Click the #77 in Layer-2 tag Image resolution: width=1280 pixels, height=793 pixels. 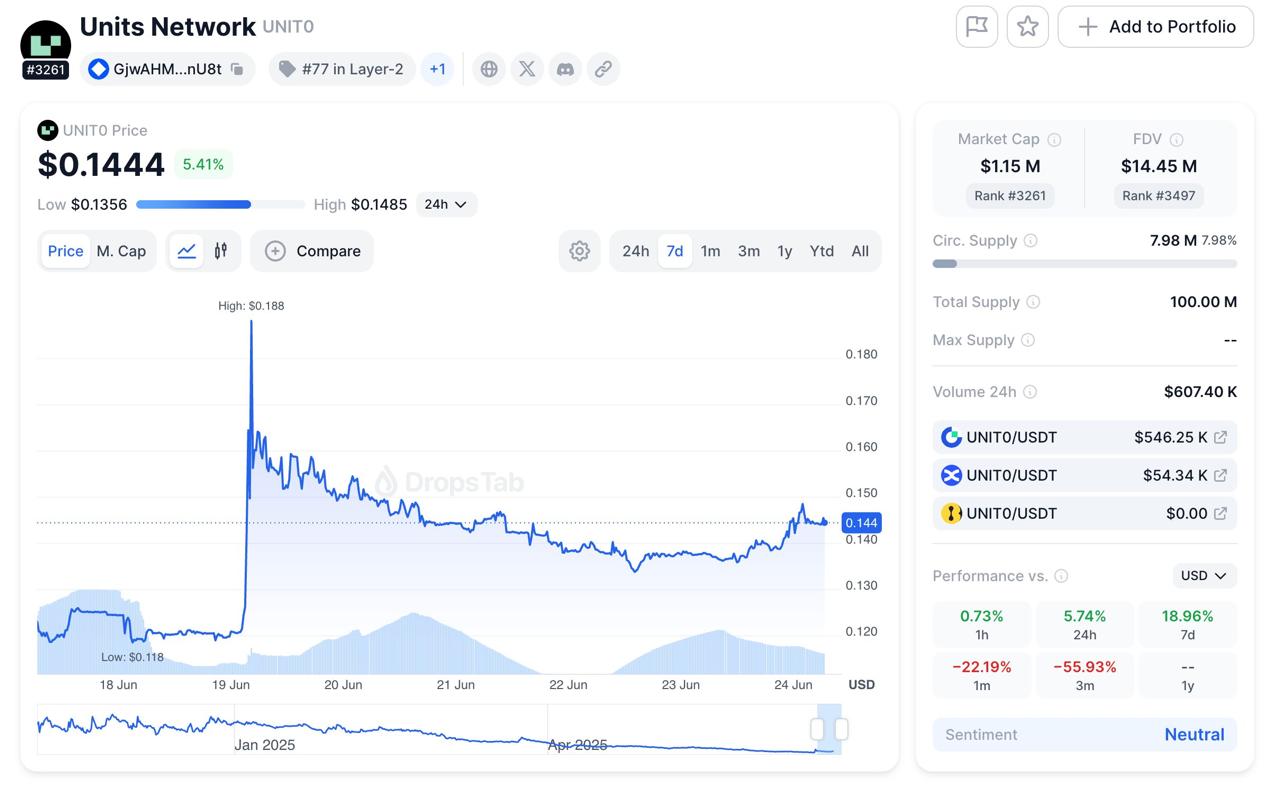point(342,69)
